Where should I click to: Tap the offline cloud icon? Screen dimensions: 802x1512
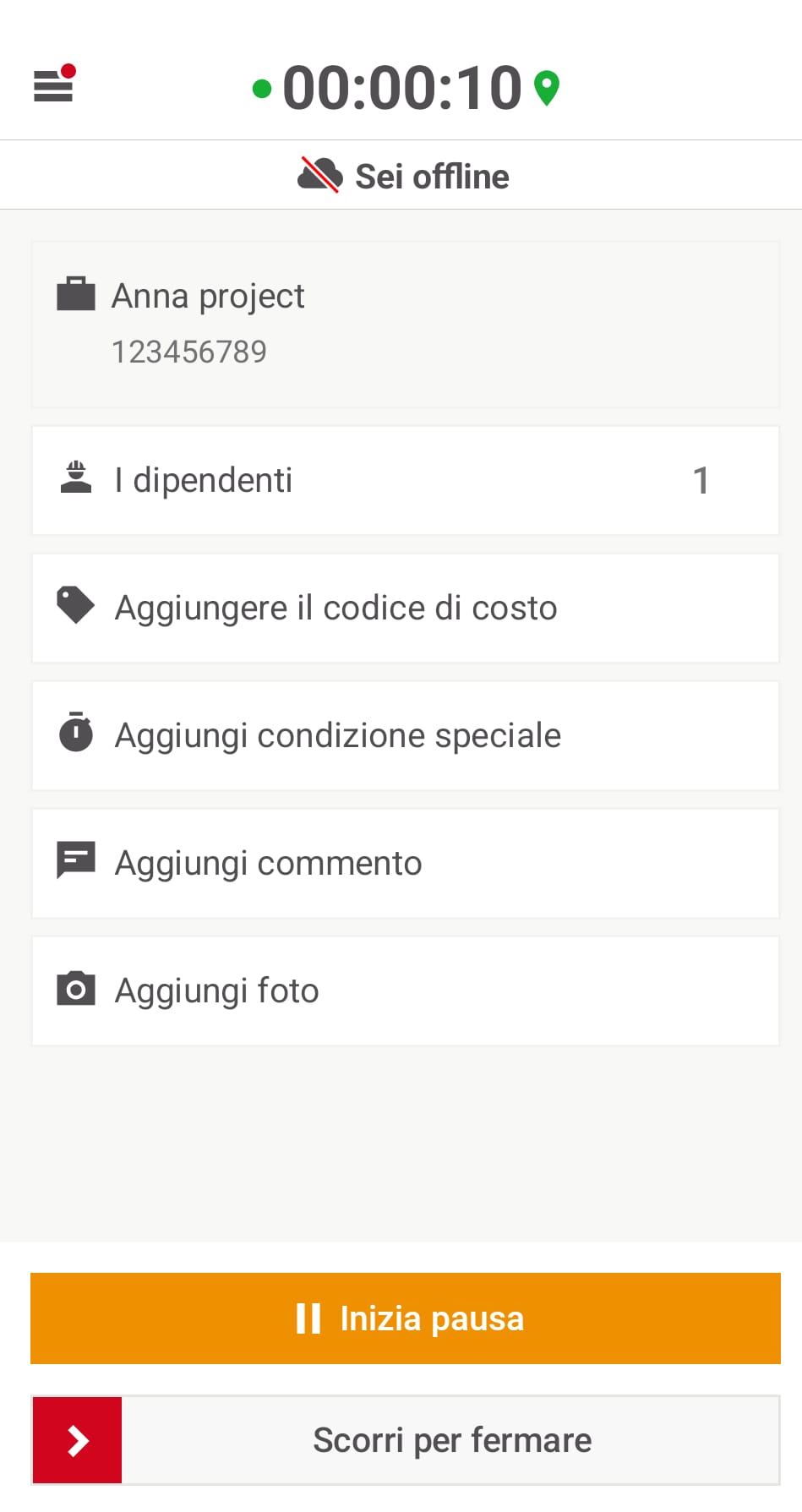(319, 175)
